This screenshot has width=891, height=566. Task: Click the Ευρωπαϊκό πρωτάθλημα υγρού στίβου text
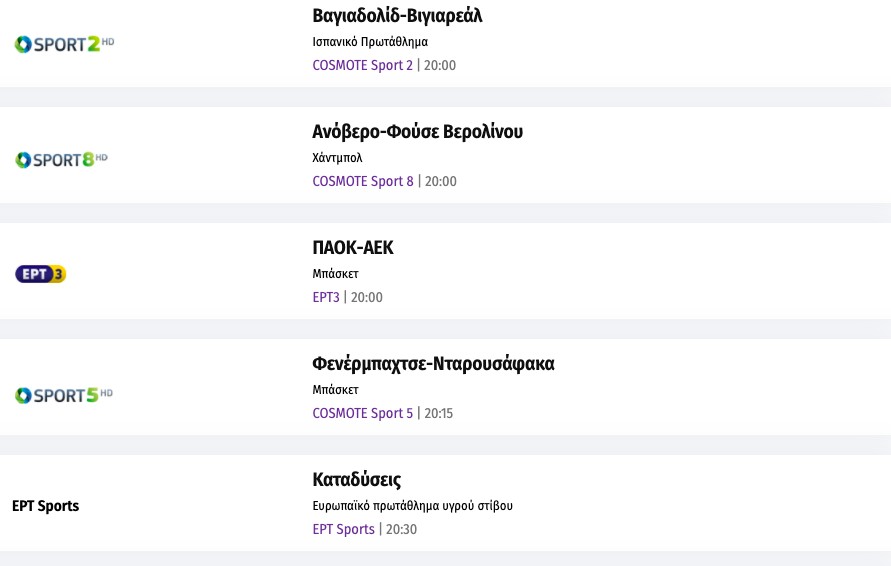tap(412, 506)
